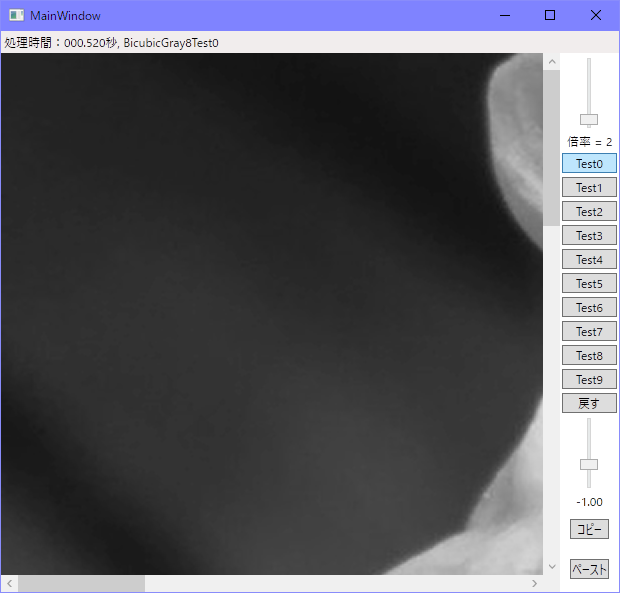Select the Test2 button

tap(589, 212)
